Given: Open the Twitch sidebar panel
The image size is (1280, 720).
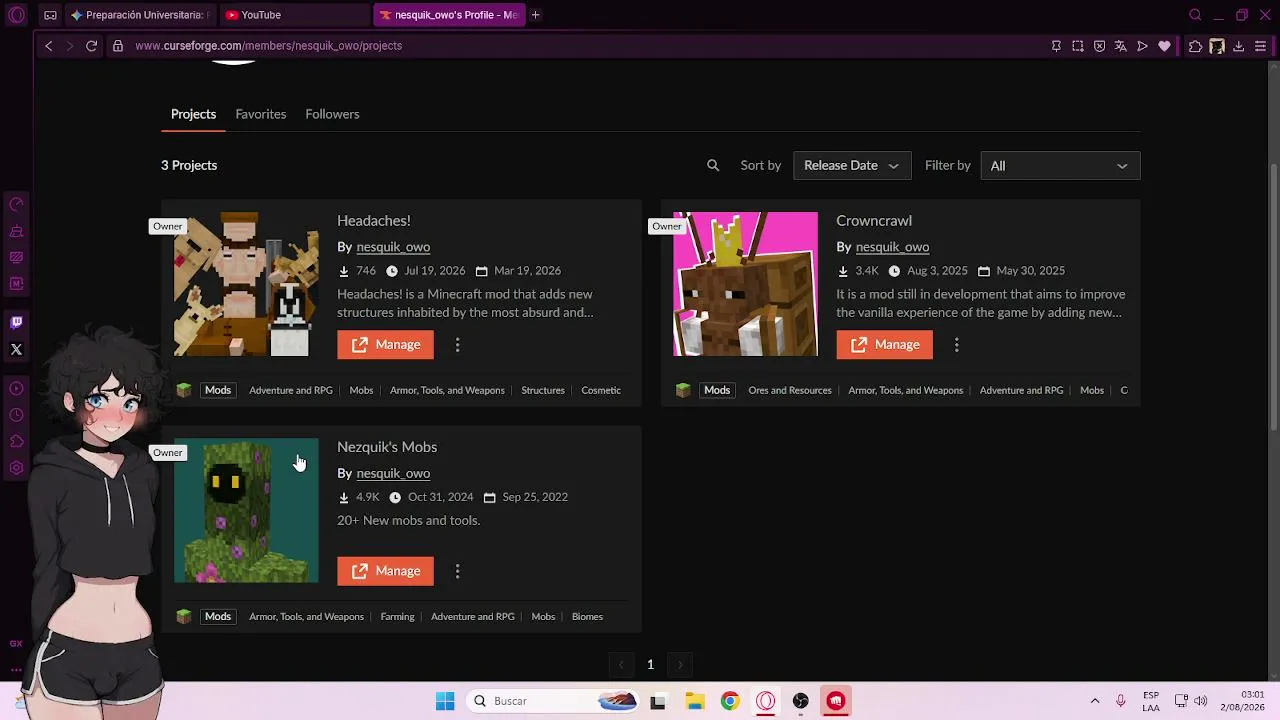Looking at the screenshot, I should 16,322.
